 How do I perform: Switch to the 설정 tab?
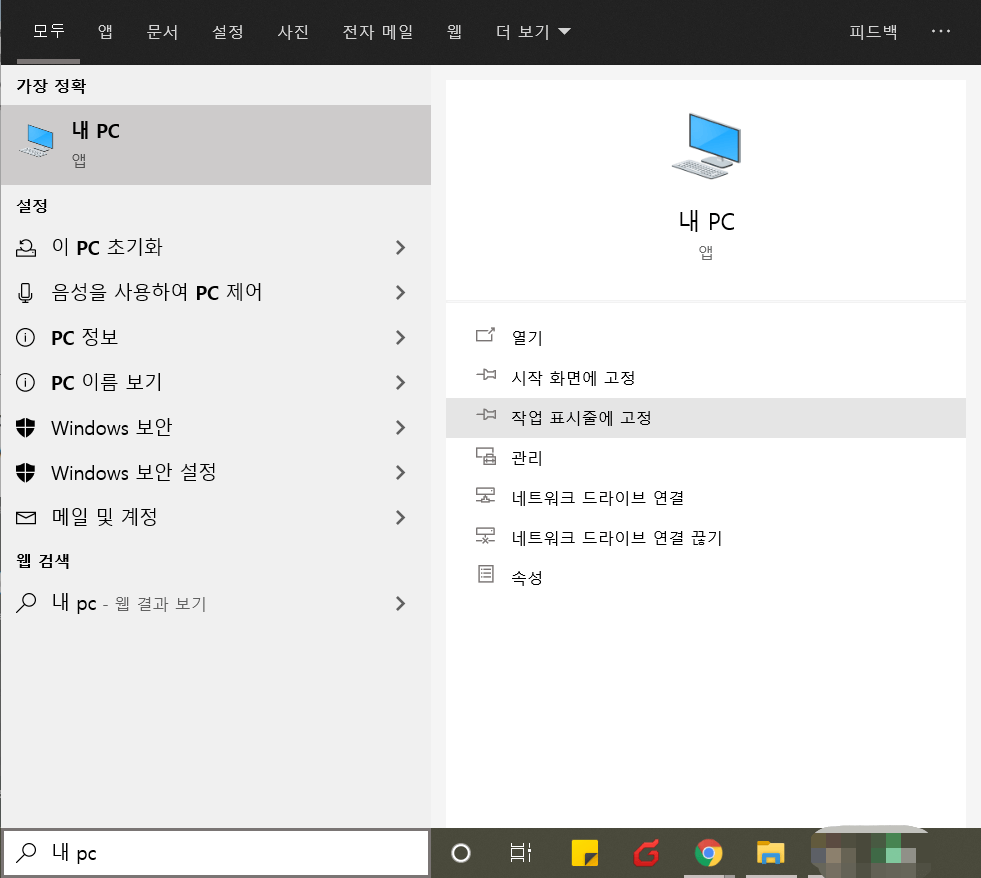point(228,31)
